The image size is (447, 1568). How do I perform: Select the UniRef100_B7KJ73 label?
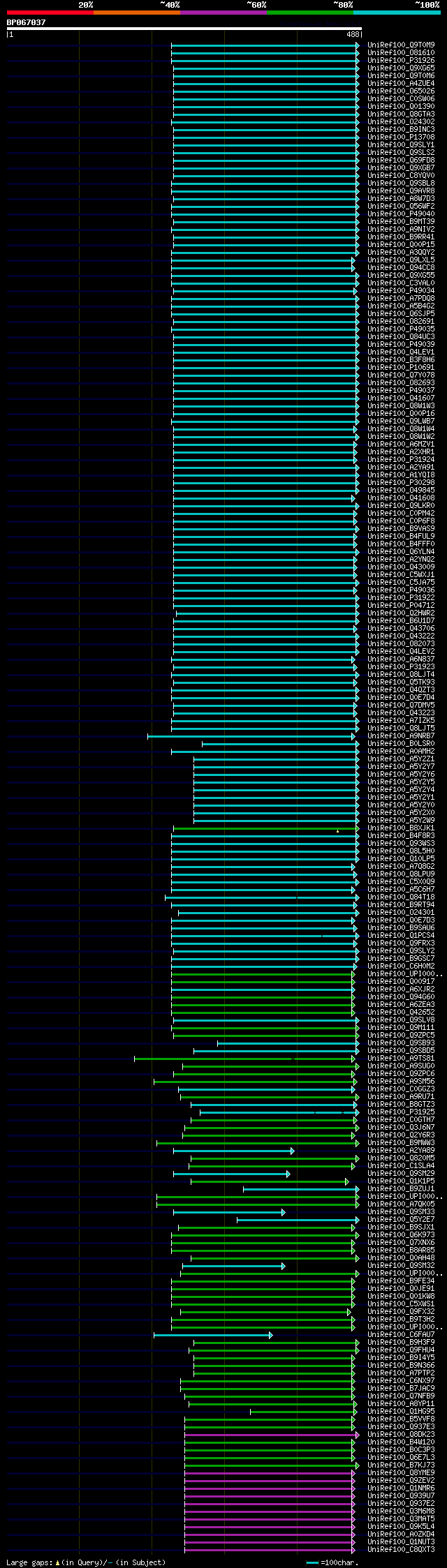pyautogui.click(x=401, y=1465)
